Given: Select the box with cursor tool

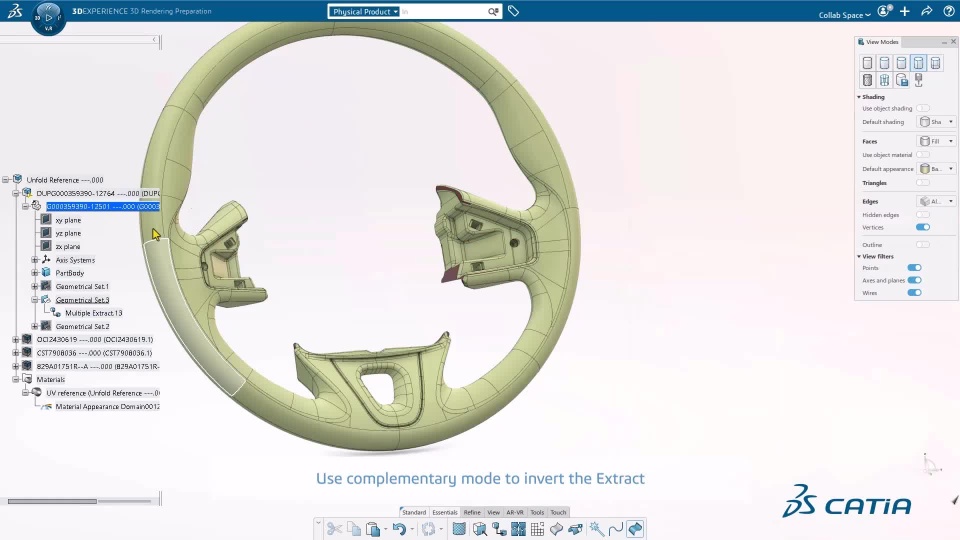Looking at the screenshot, I should (x=479, y=528).
